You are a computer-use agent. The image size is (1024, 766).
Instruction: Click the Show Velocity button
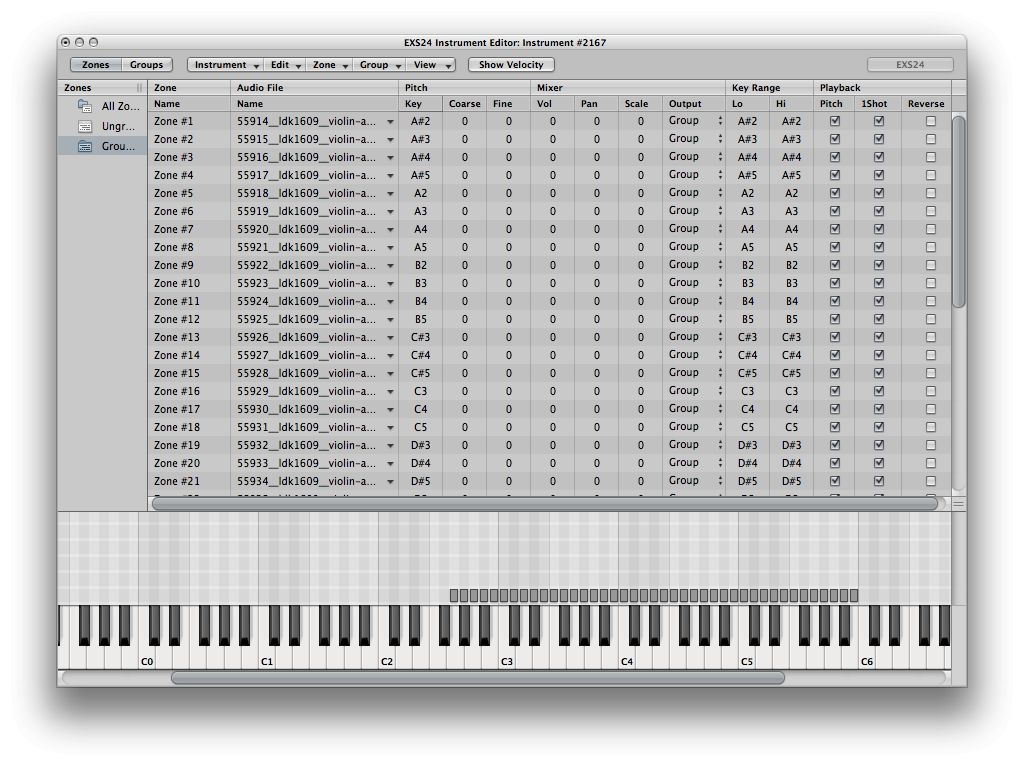(511, 65)
